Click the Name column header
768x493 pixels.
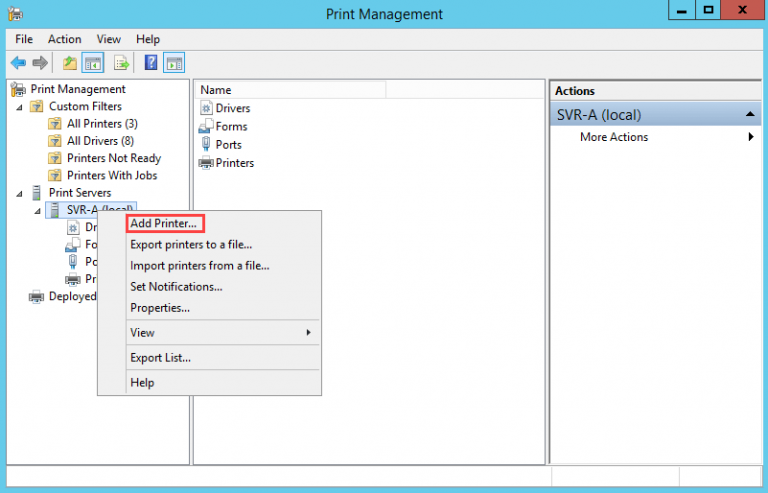[216, 90]
